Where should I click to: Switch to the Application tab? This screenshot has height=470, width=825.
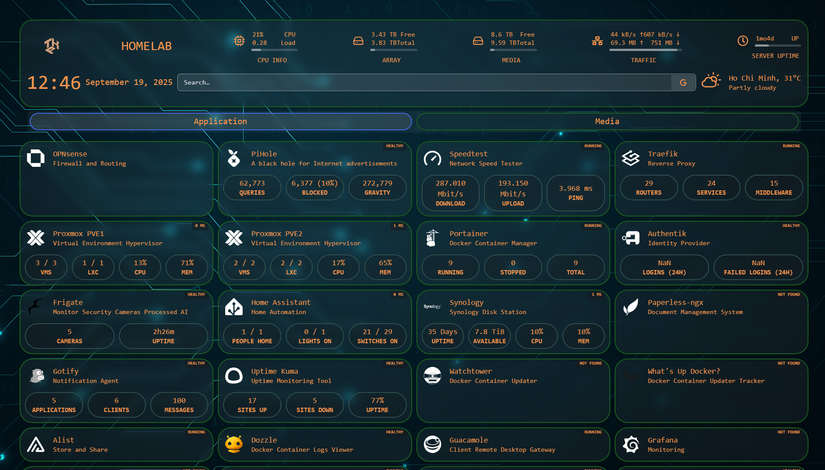tap(220, 121)
